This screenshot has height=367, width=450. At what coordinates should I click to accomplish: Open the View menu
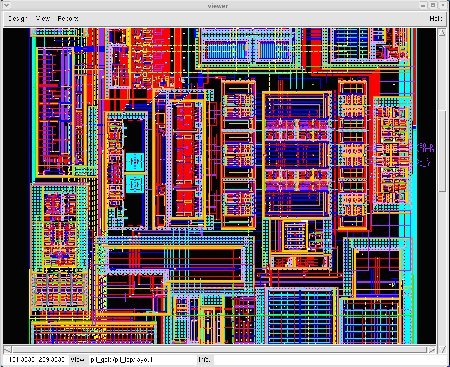pos(43,18)
